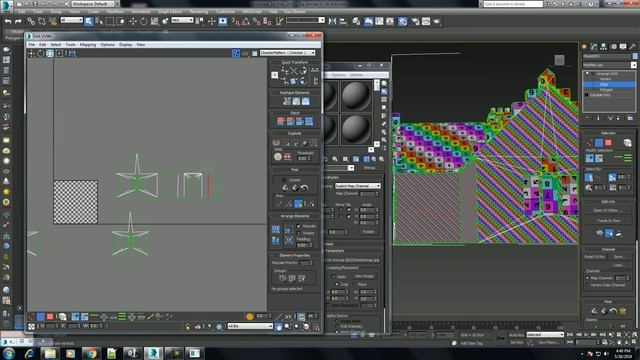
Task: Click the Open UV Editor button
Action: [608, 210]
